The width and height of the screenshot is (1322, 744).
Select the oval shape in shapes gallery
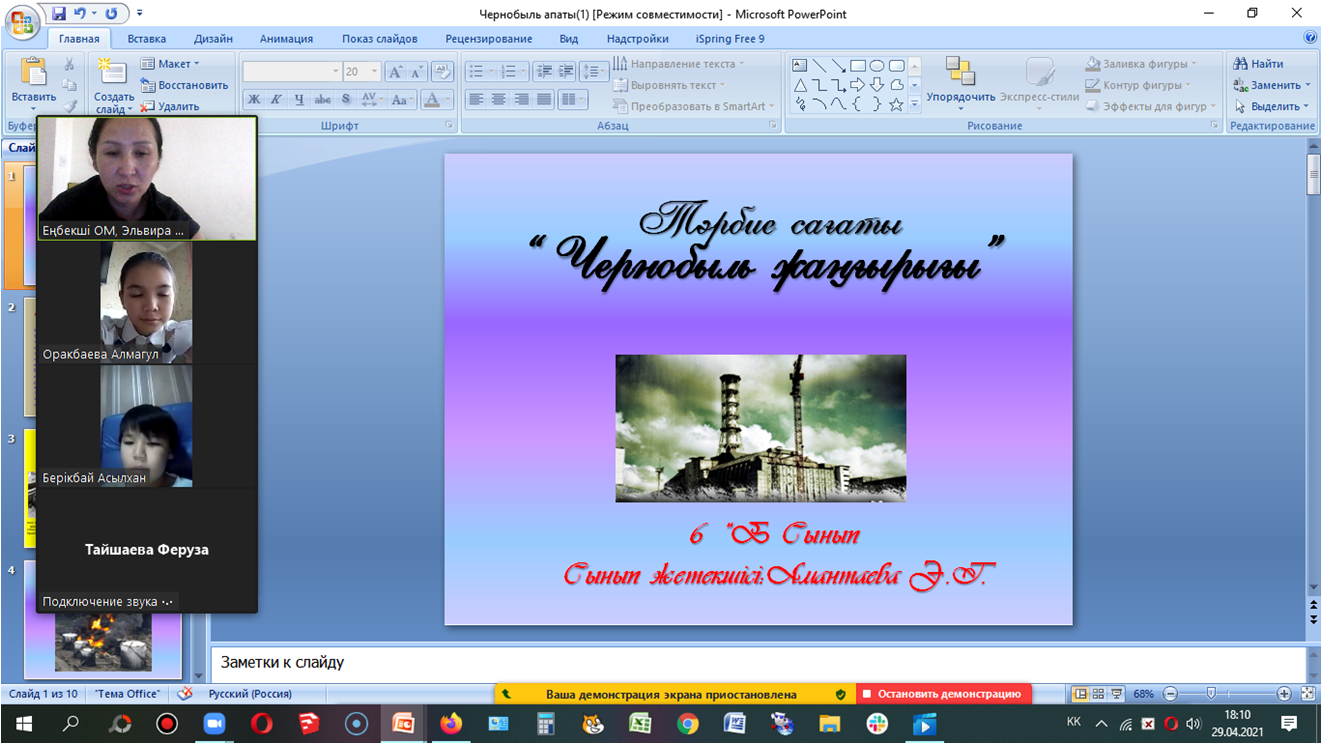pyautogui.click(x=877, y=65)
